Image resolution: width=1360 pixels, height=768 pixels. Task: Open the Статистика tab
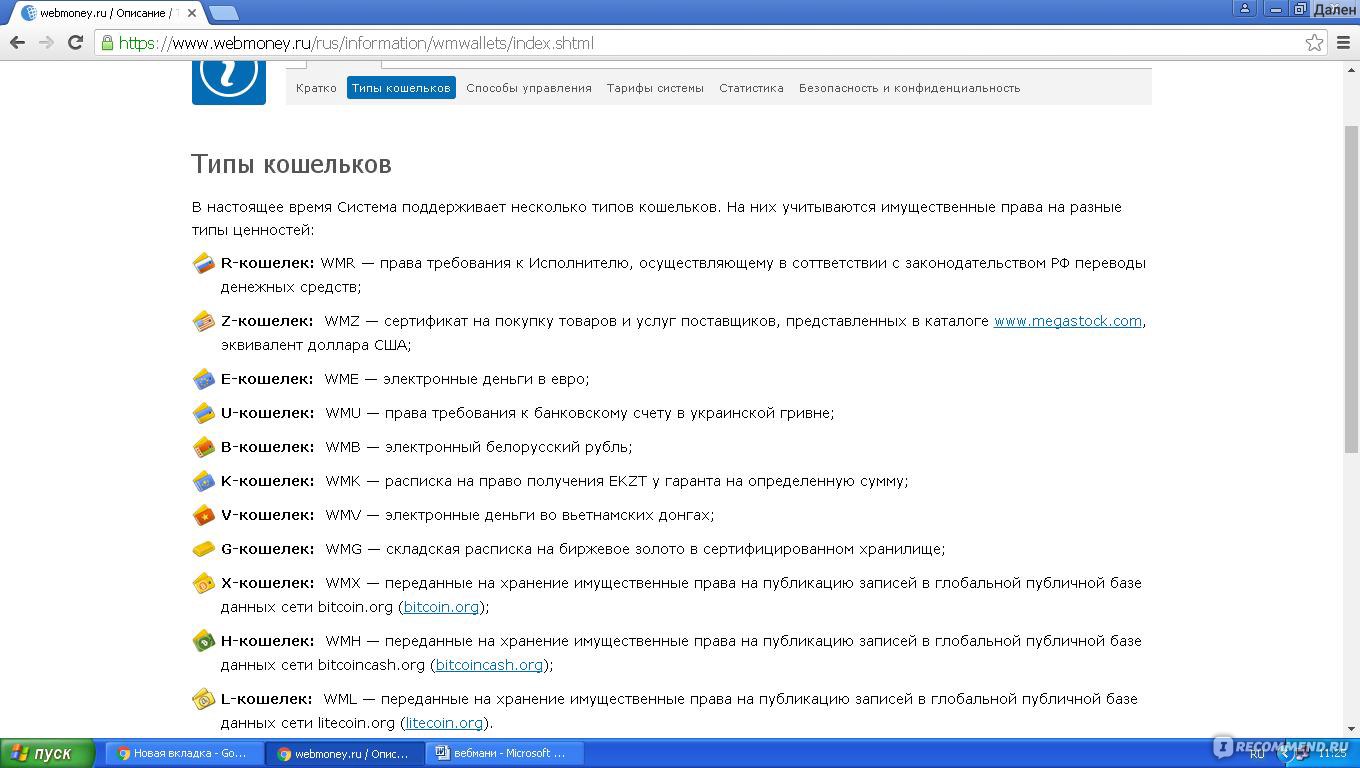751,88
